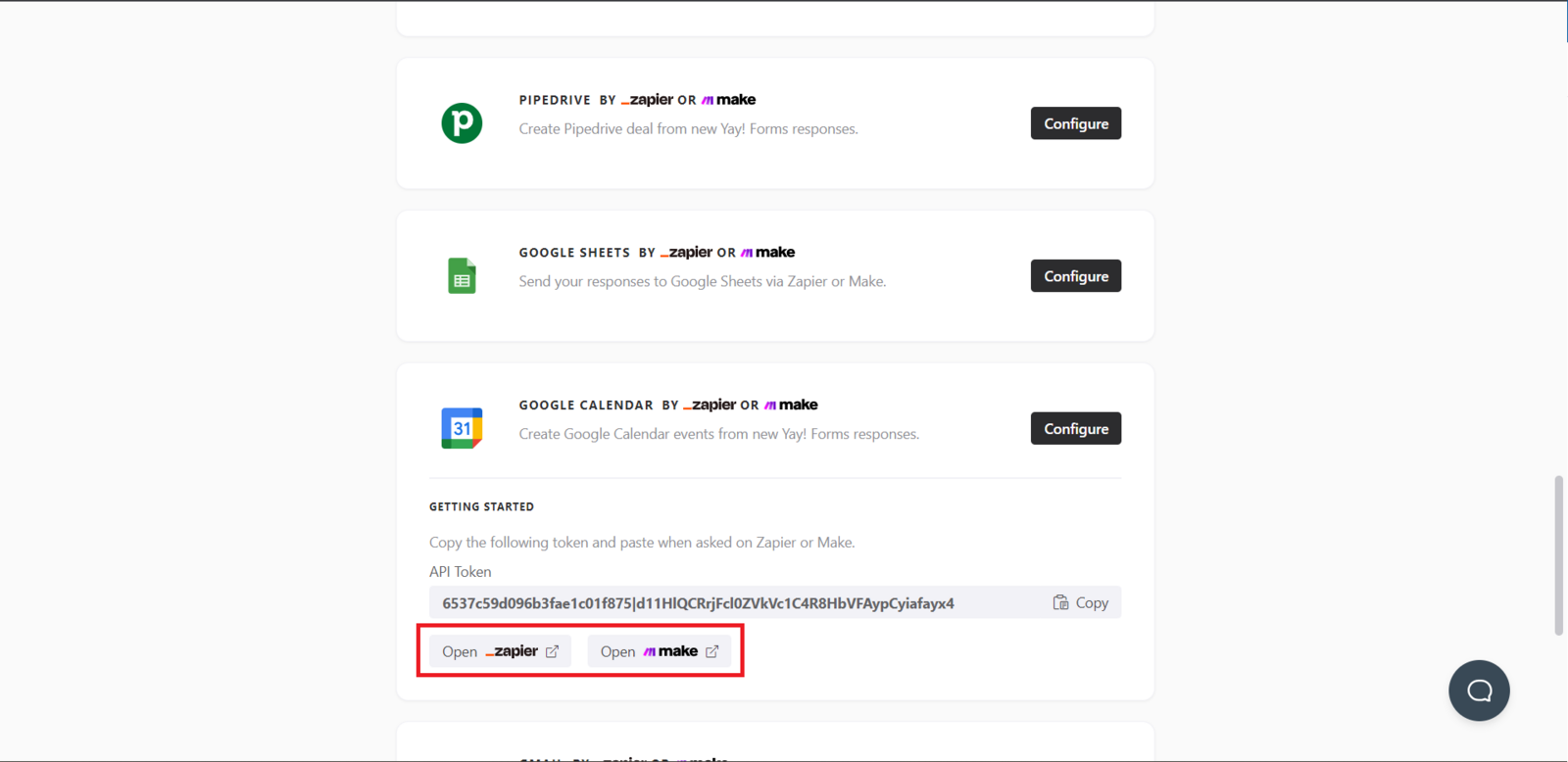Click Zapier logo in Pipedrive heading
The image size is (1568, 762).
pos(647,100)
